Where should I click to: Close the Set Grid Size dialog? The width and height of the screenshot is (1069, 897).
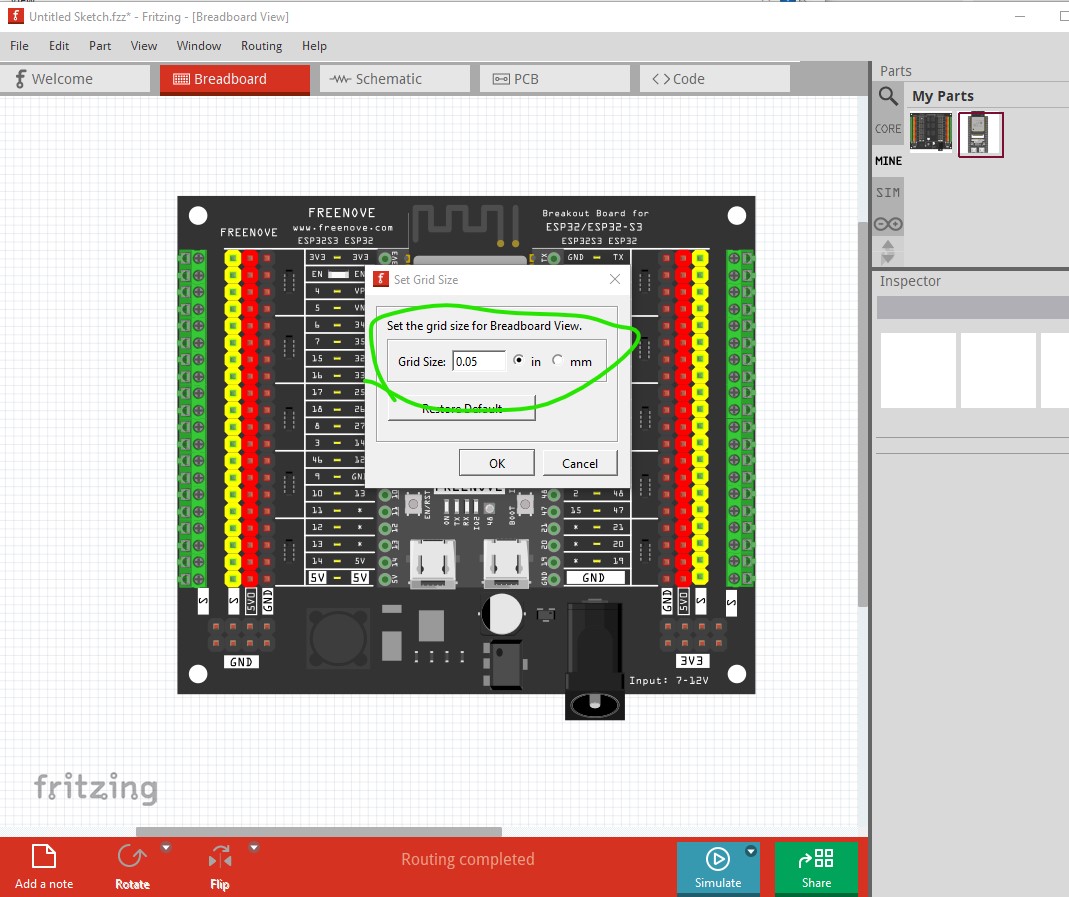615,279
